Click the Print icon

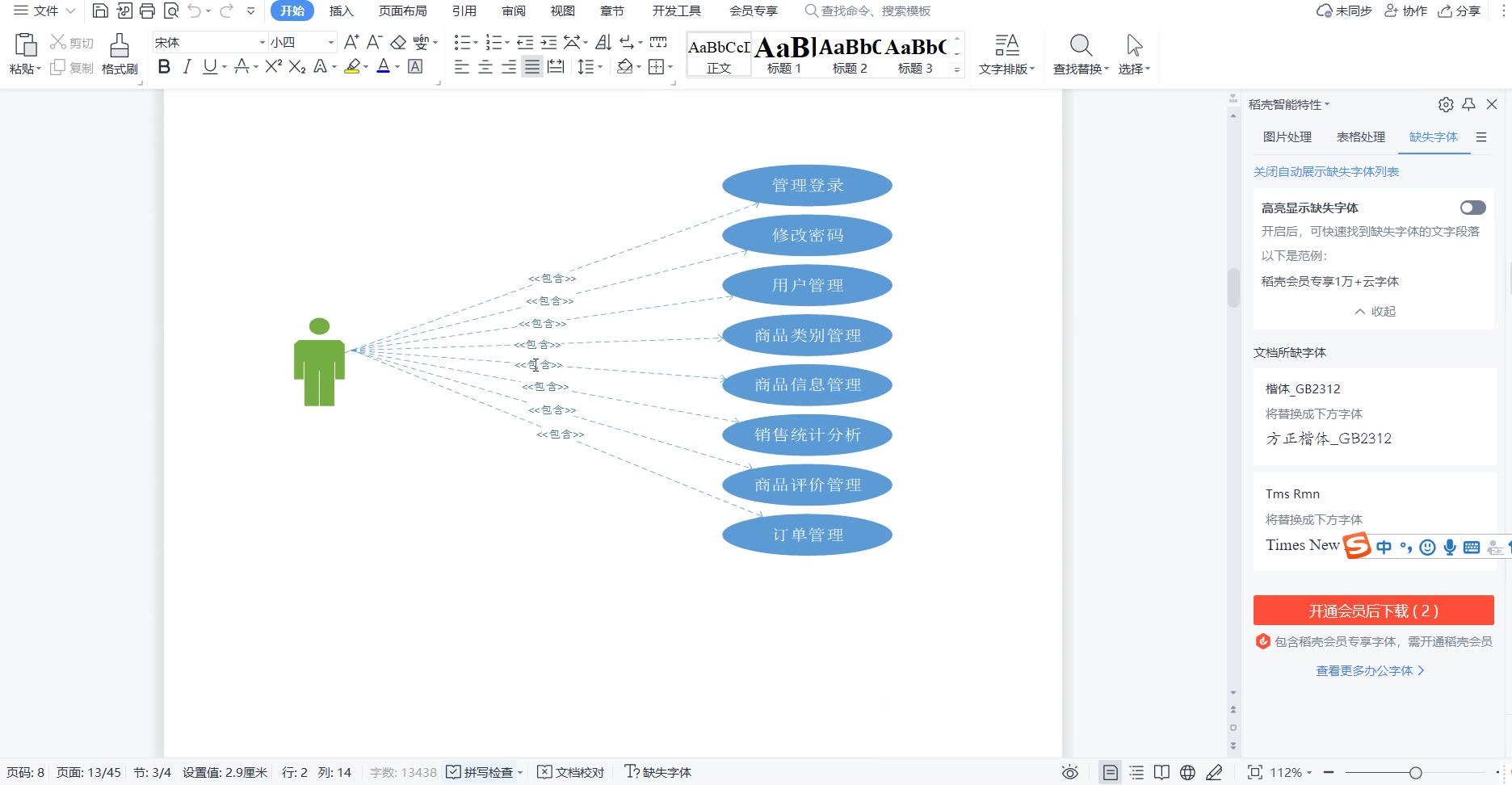tap(147, 10)
